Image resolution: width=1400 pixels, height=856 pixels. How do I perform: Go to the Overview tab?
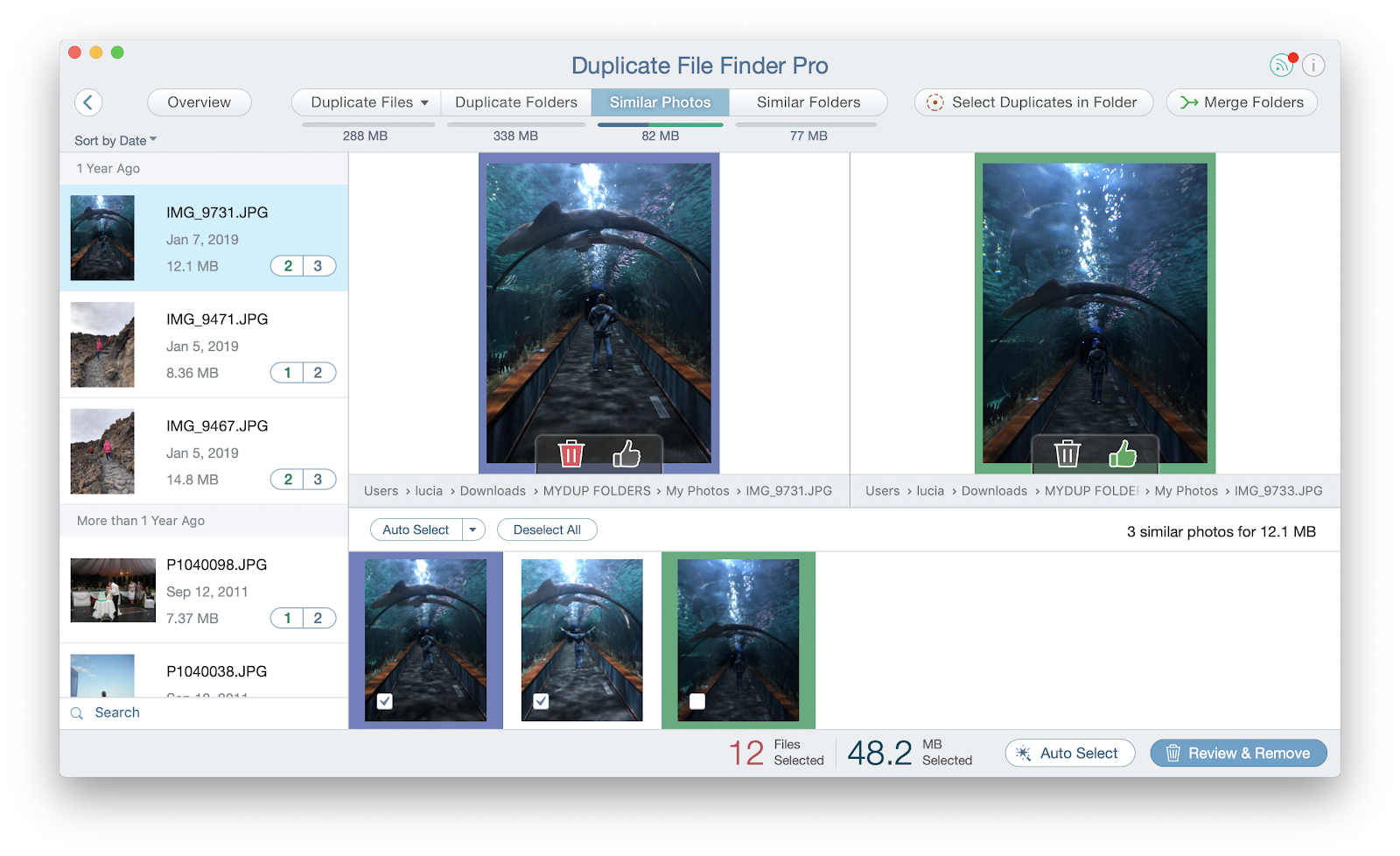click(199, 102)
